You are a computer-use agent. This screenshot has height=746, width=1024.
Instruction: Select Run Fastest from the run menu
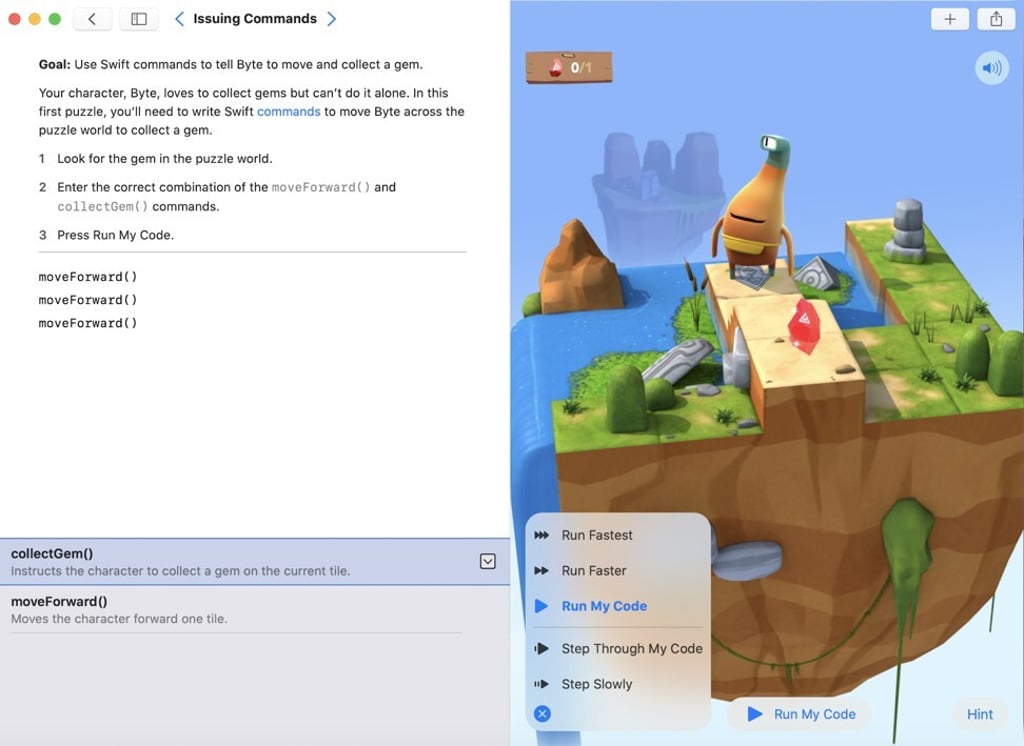pyautogui.click(x=618, y=535)
